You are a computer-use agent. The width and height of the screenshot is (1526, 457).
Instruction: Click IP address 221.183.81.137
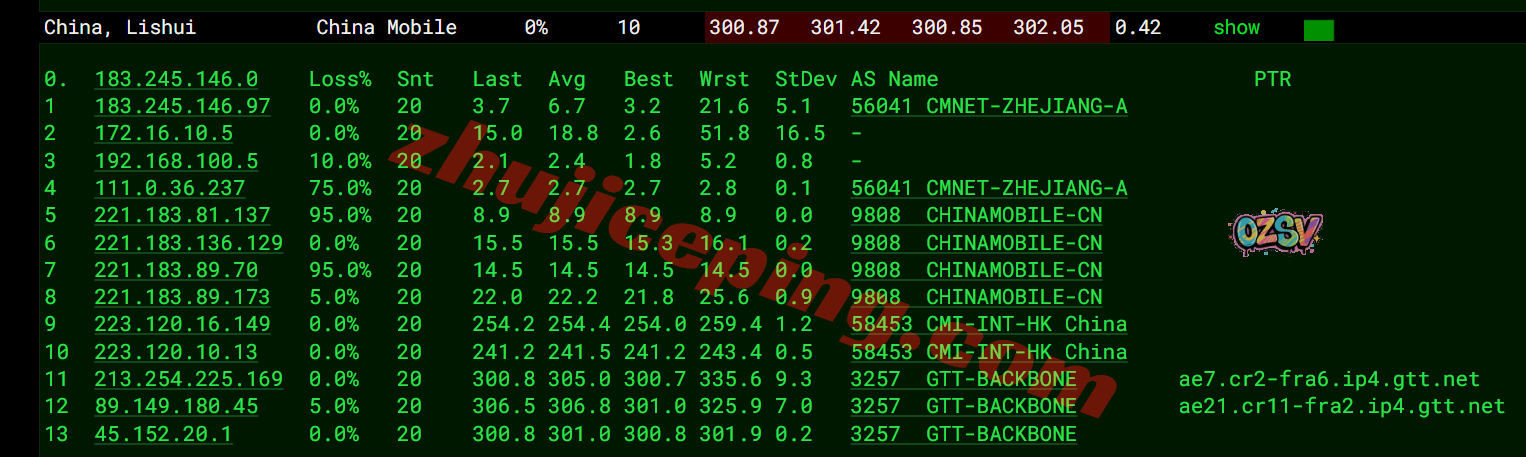click(x=182, y=215)
